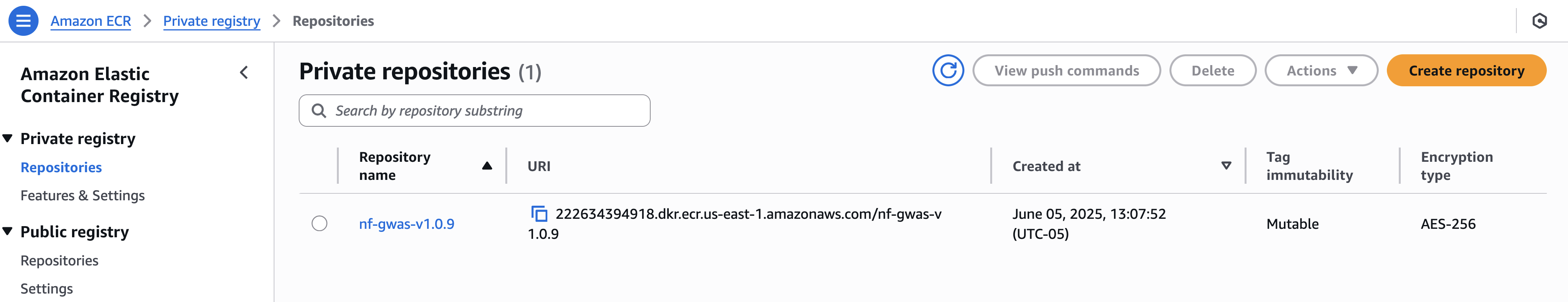Click the search magnifier icon

[318, 111]
